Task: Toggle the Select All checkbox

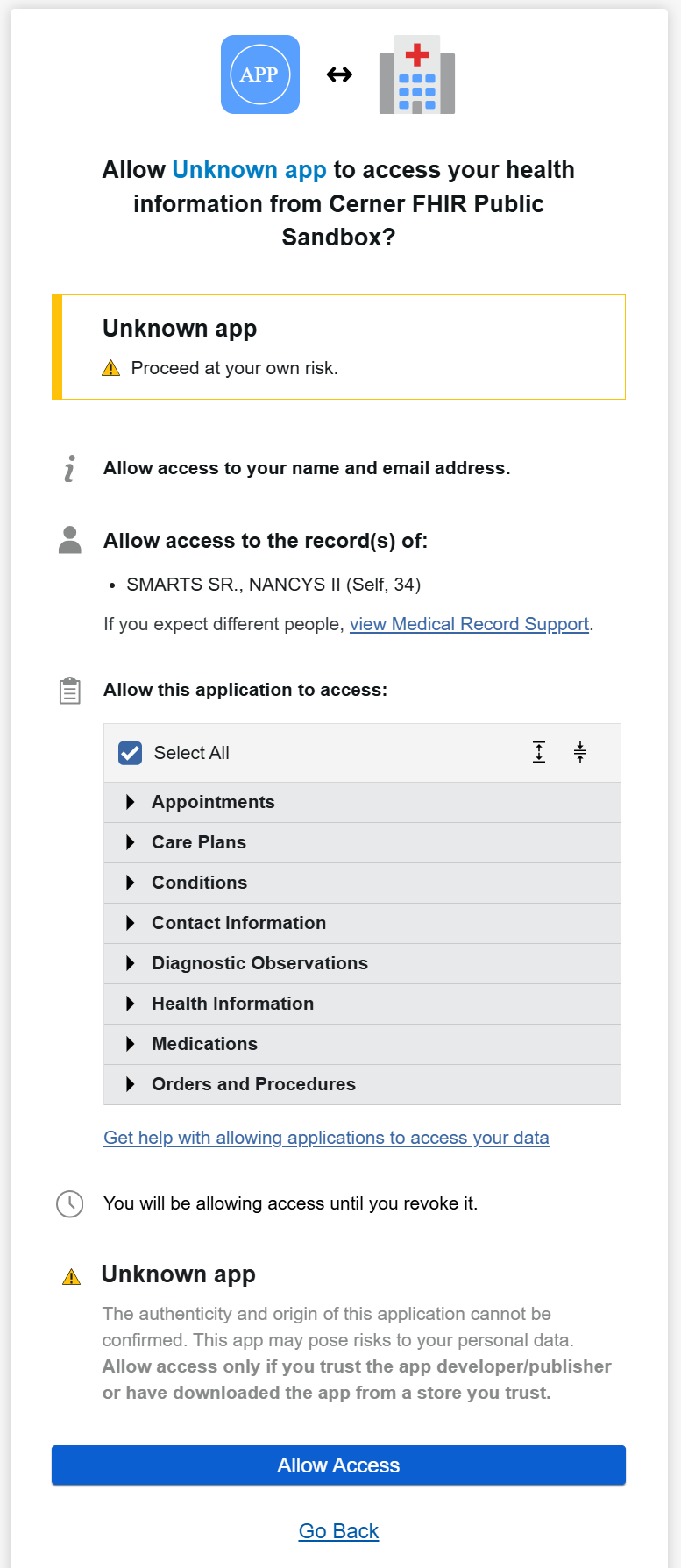Action: [130, 753]
